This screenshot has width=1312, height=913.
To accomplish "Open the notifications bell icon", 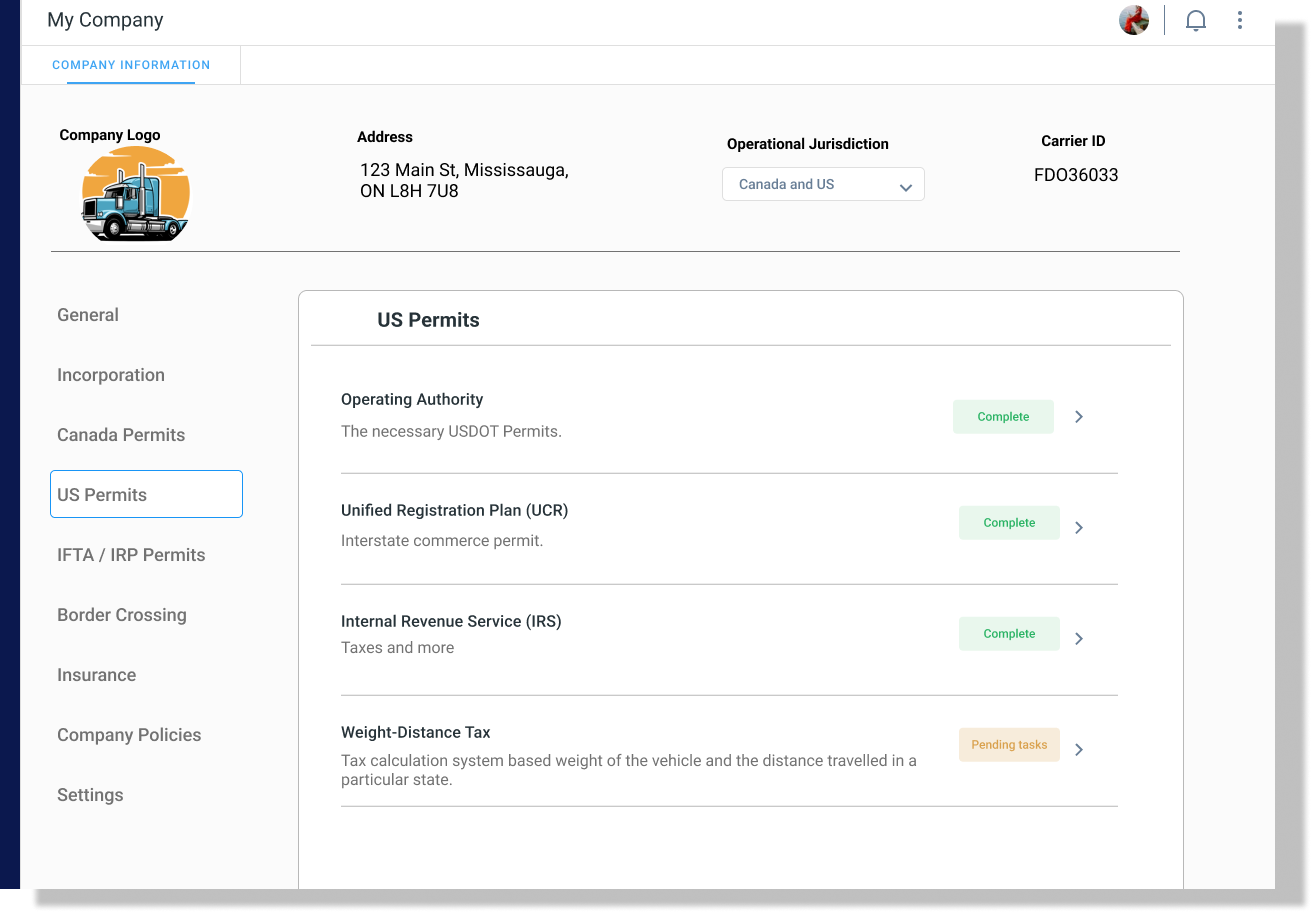I will (1195, 21).
